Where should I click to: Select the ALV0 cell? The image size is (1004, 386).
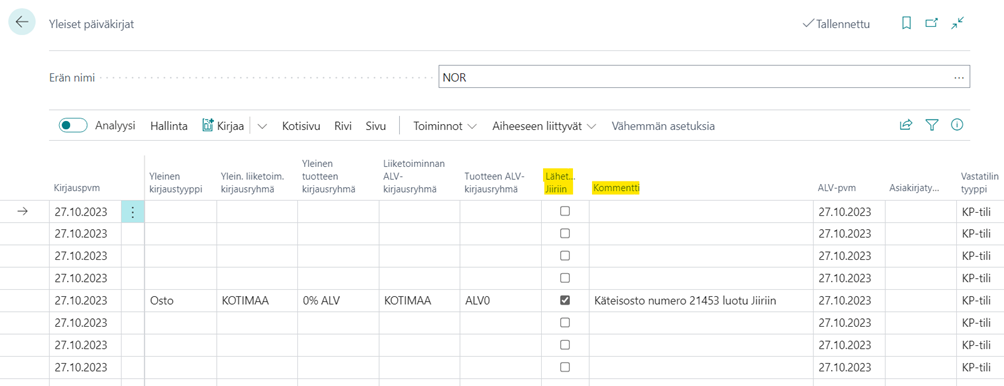[500, 301]
